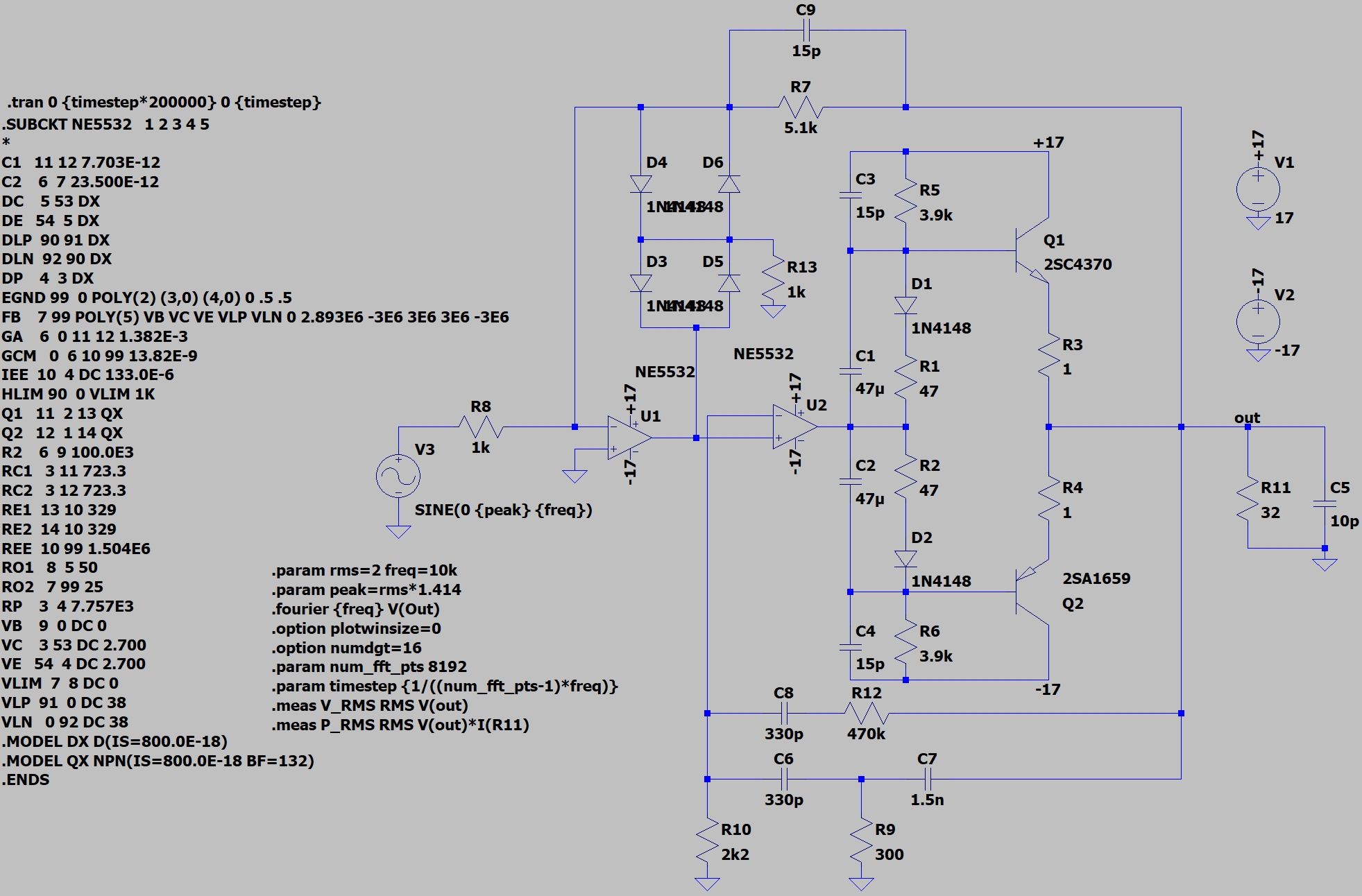The height and width of the screenshot is (896, 1362).
Task: Select diode D1 1N4148 symbol
Action: pos(905,305)
